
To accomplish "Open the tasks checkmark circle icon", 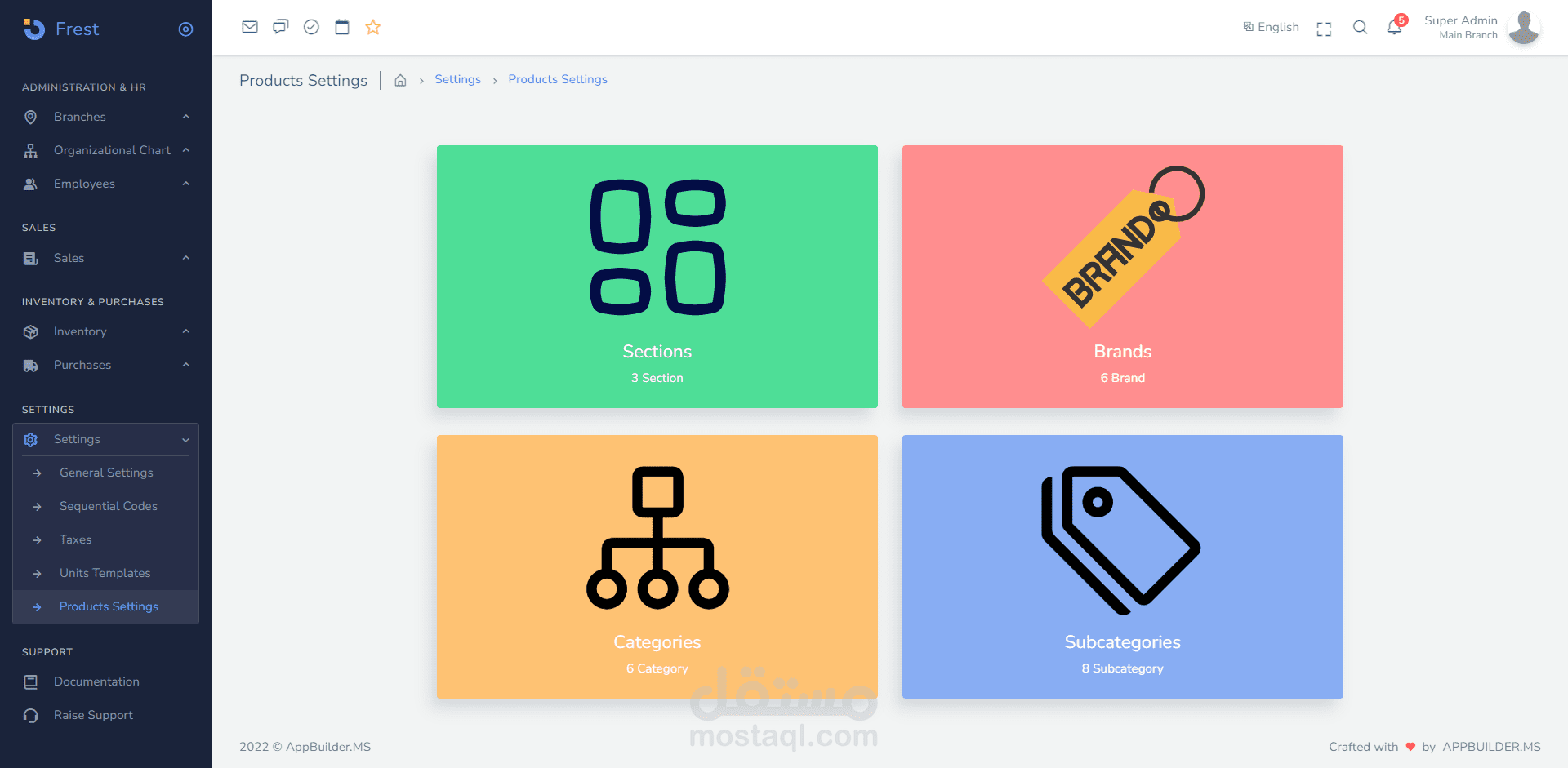I will [311, 27].
